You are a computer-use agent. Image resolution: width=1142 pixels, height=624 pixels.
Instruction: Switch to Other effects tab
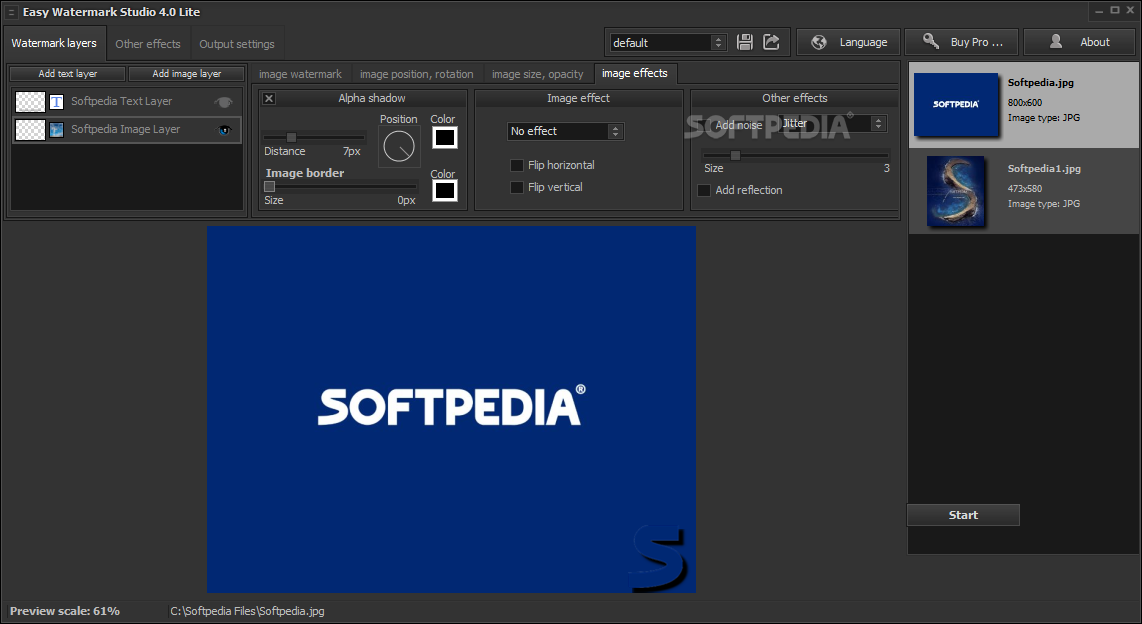(148, 44)
